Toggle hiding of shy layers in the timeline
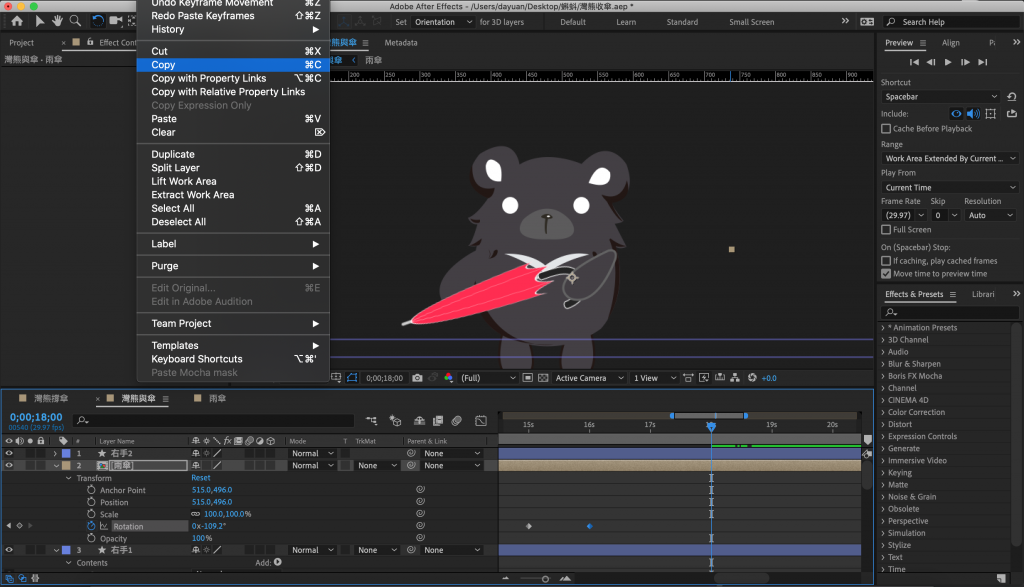The height and width of the screenshot is (587, 1024). point(420,421)
